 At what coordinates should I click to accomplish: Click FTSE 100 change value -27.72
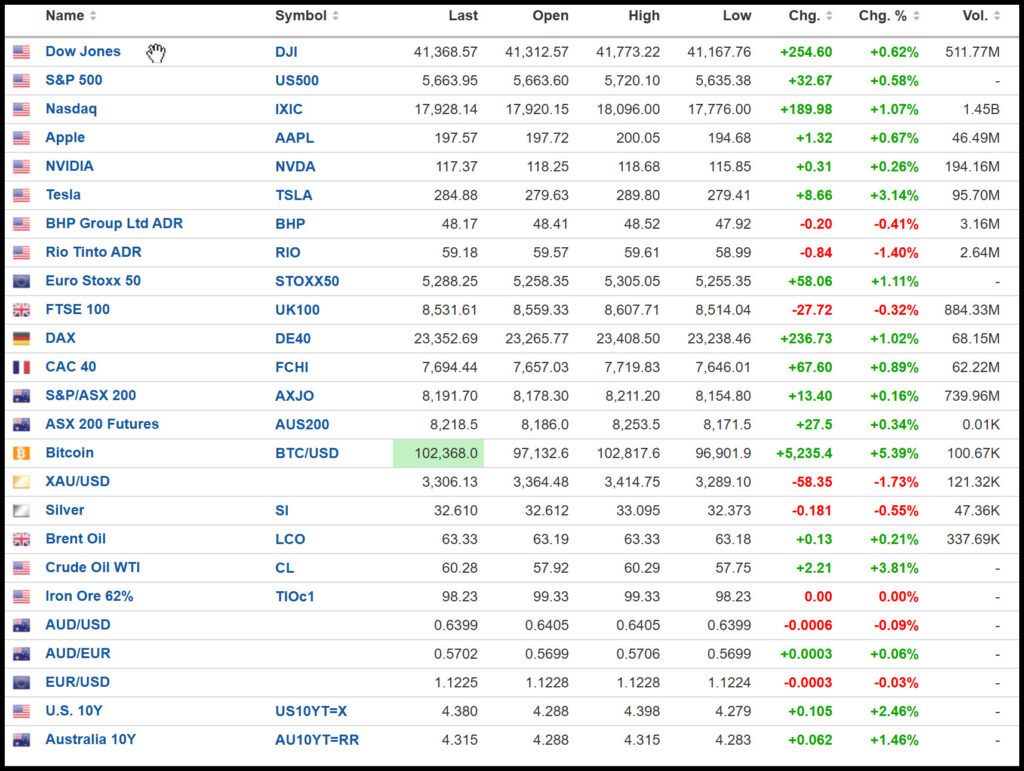812,310
